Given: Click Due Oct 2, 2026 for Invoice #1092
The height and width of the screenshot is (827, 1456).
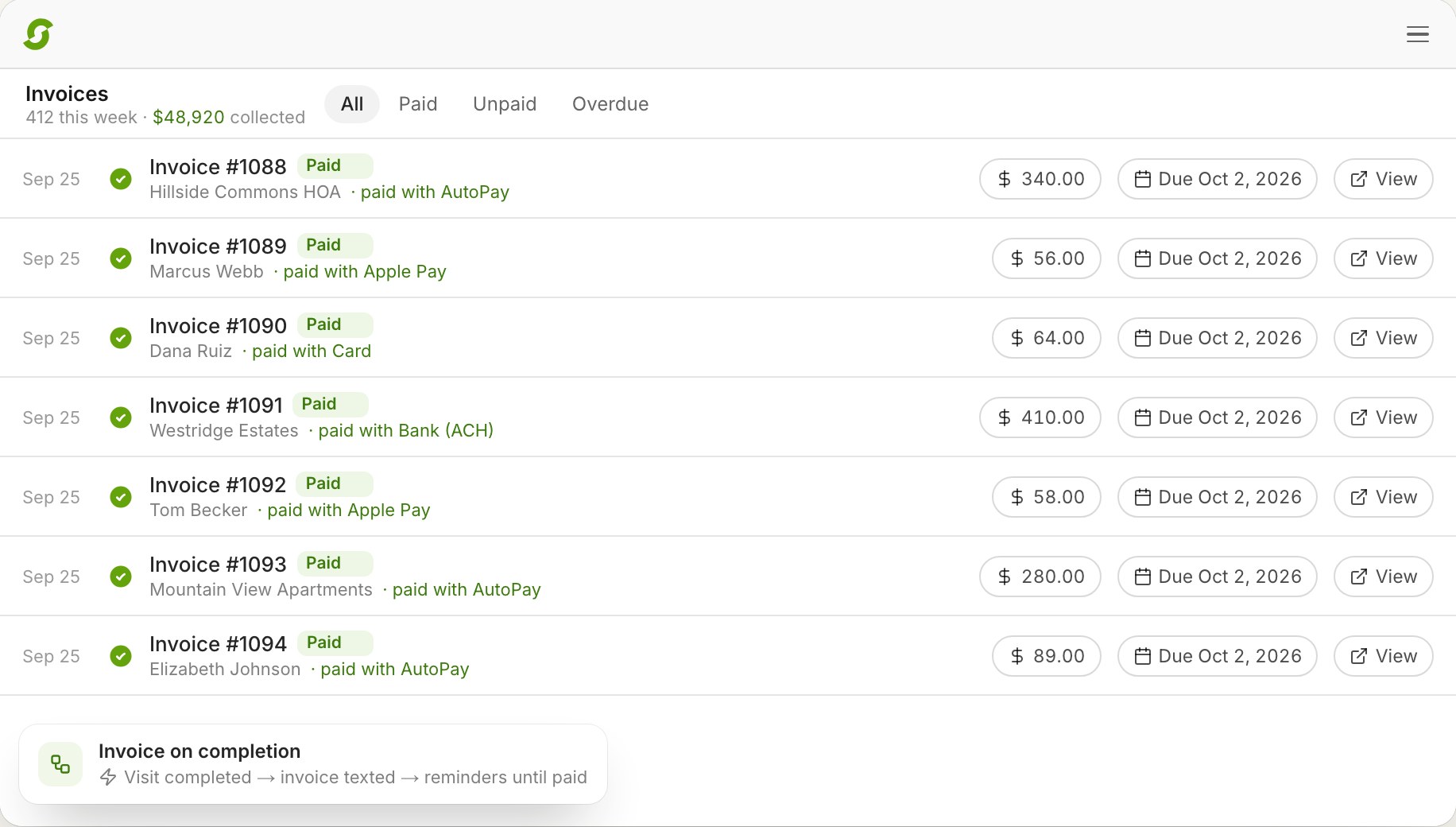Looking at the screenshot, I should tap(1217, 497).
